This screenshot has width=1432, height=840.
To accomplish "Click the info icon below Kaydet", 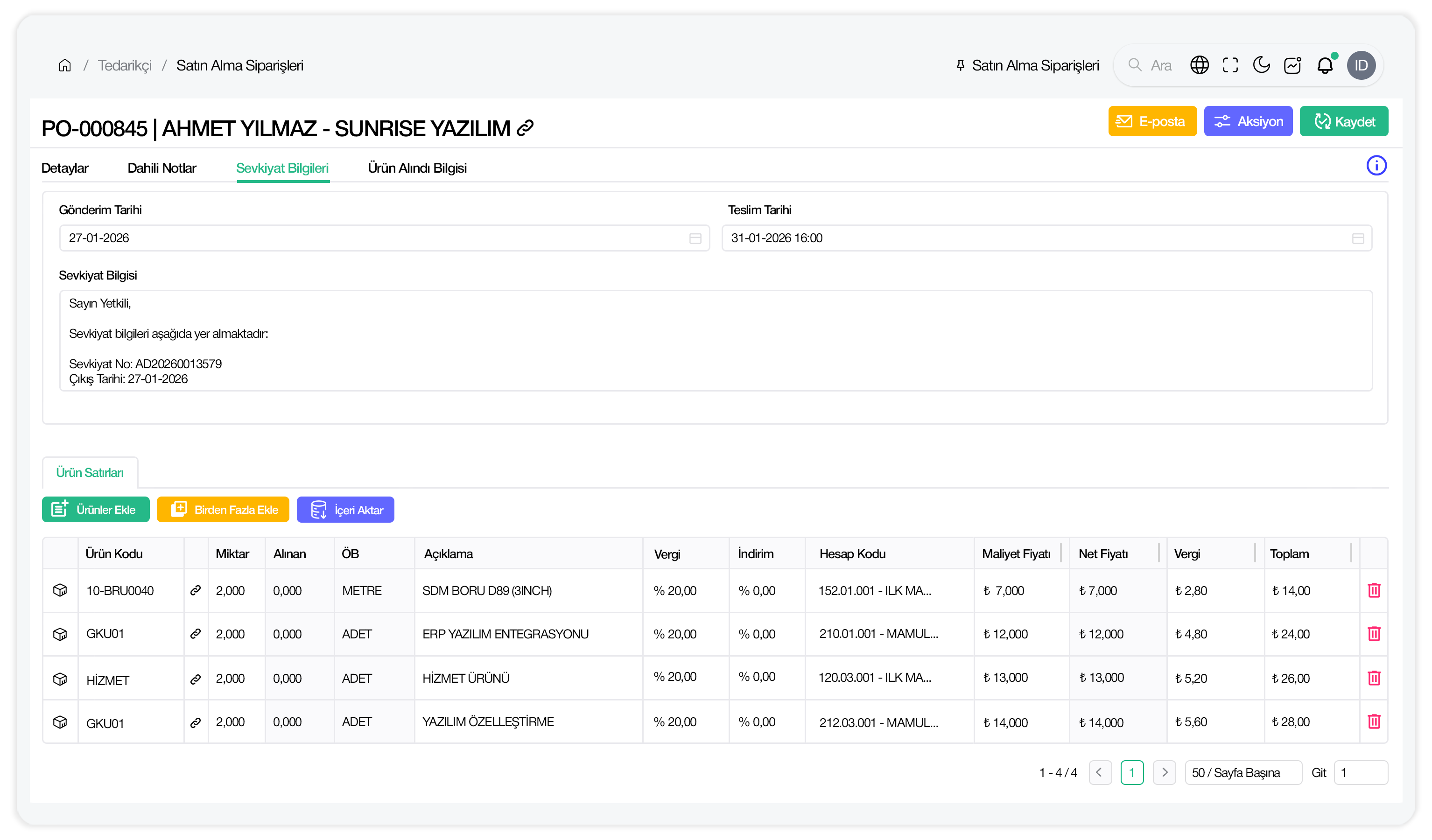I will (x=1376, y=165).
